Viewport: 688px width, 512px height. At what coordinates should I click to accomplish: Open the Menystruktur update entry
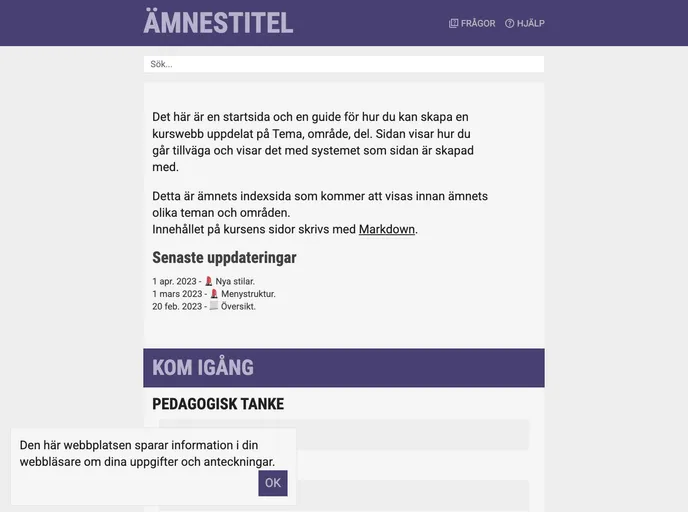pyautogui.click(x=248, y=294)
